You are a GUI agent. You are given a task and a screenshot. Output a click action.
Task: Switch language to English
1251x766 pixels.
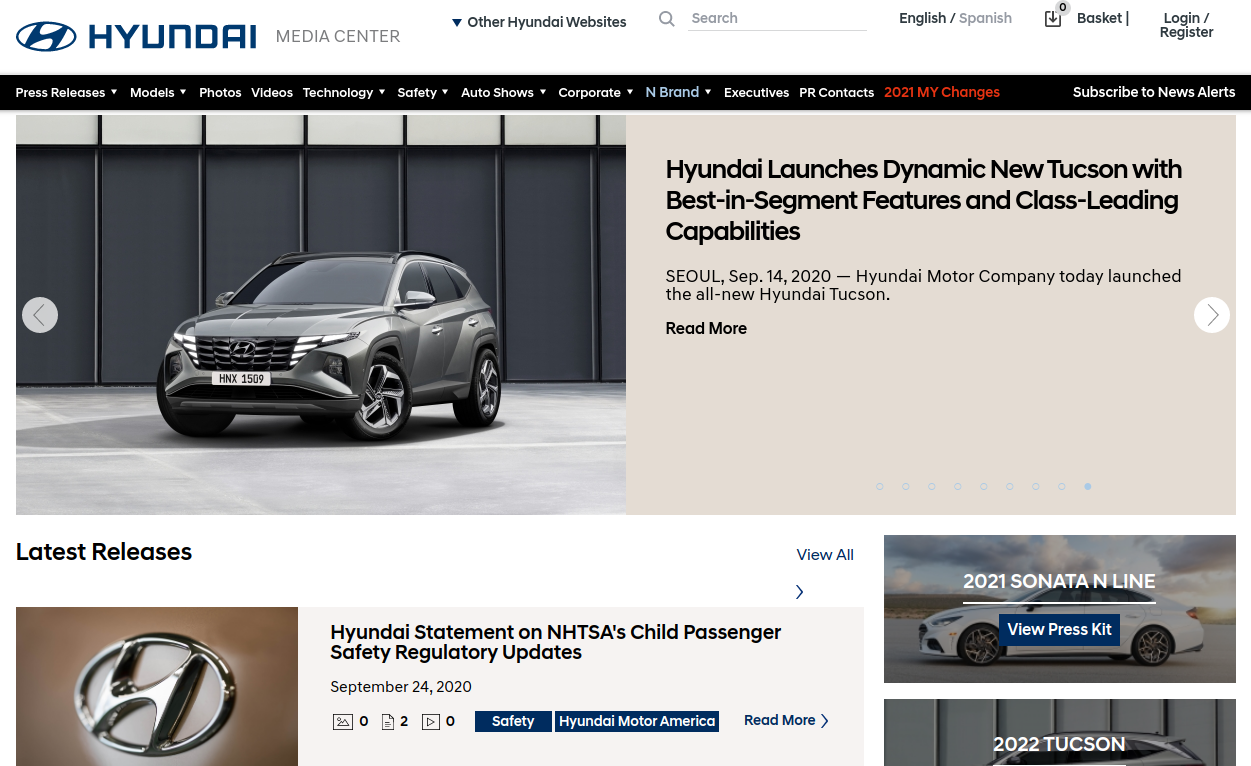[922, 18]
